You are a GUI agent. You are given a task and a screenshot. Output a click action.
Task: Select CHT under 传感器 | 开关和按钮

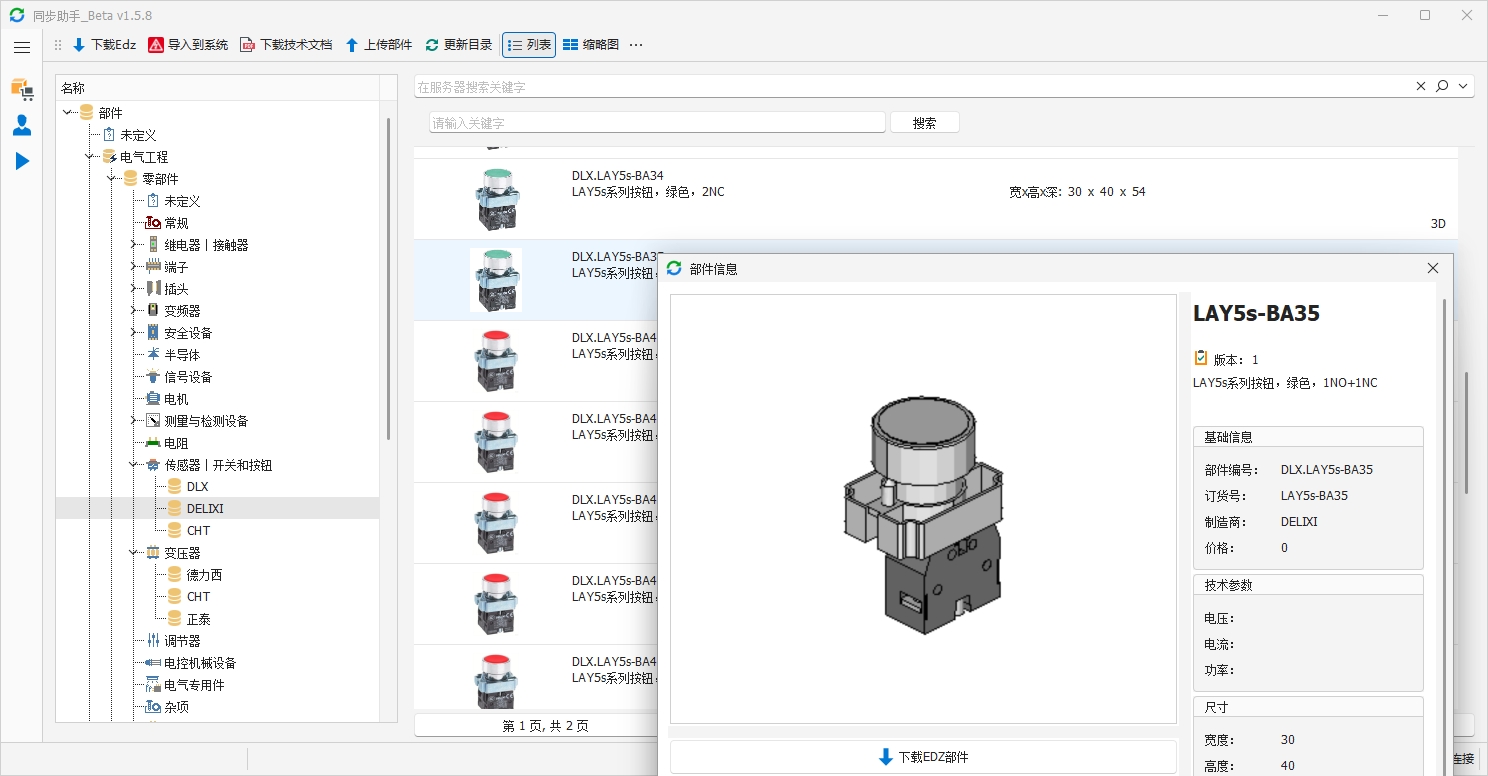pos(198,531)
